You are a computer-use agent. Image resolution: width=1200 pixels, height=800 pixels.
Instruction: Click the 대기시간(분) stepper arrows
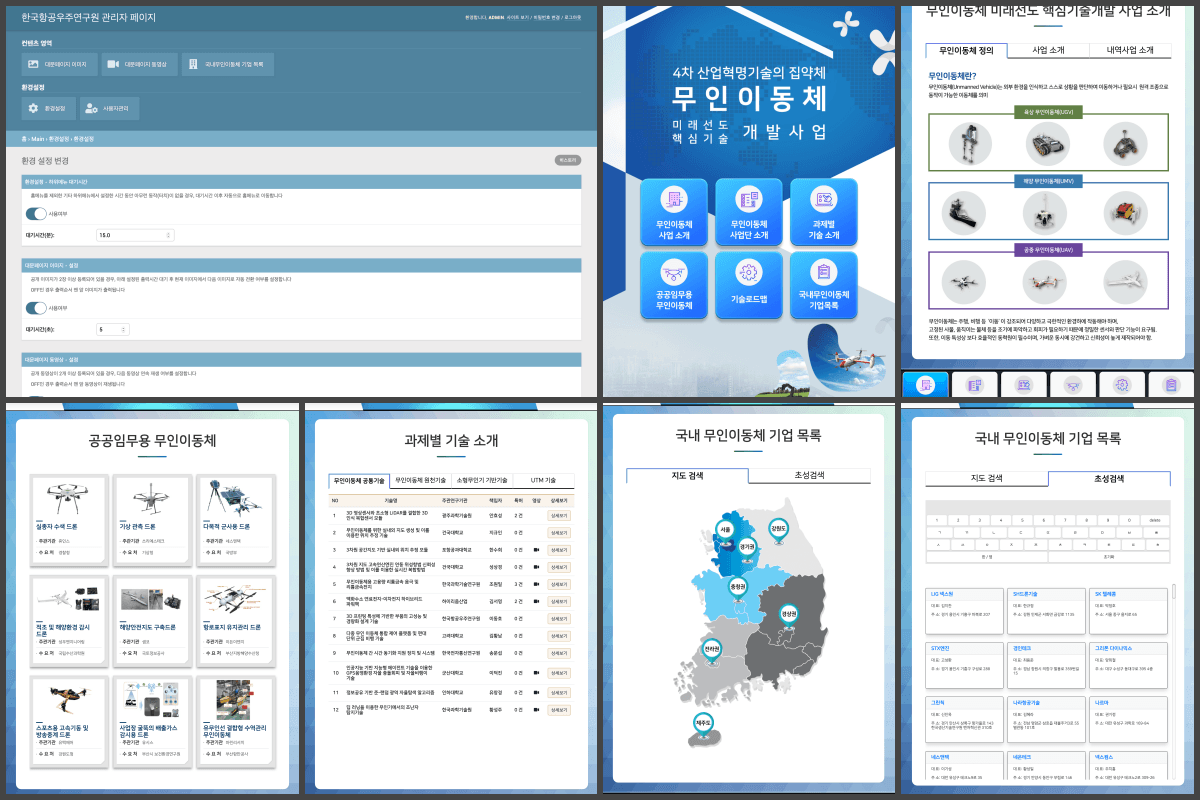tap(167, 235)
